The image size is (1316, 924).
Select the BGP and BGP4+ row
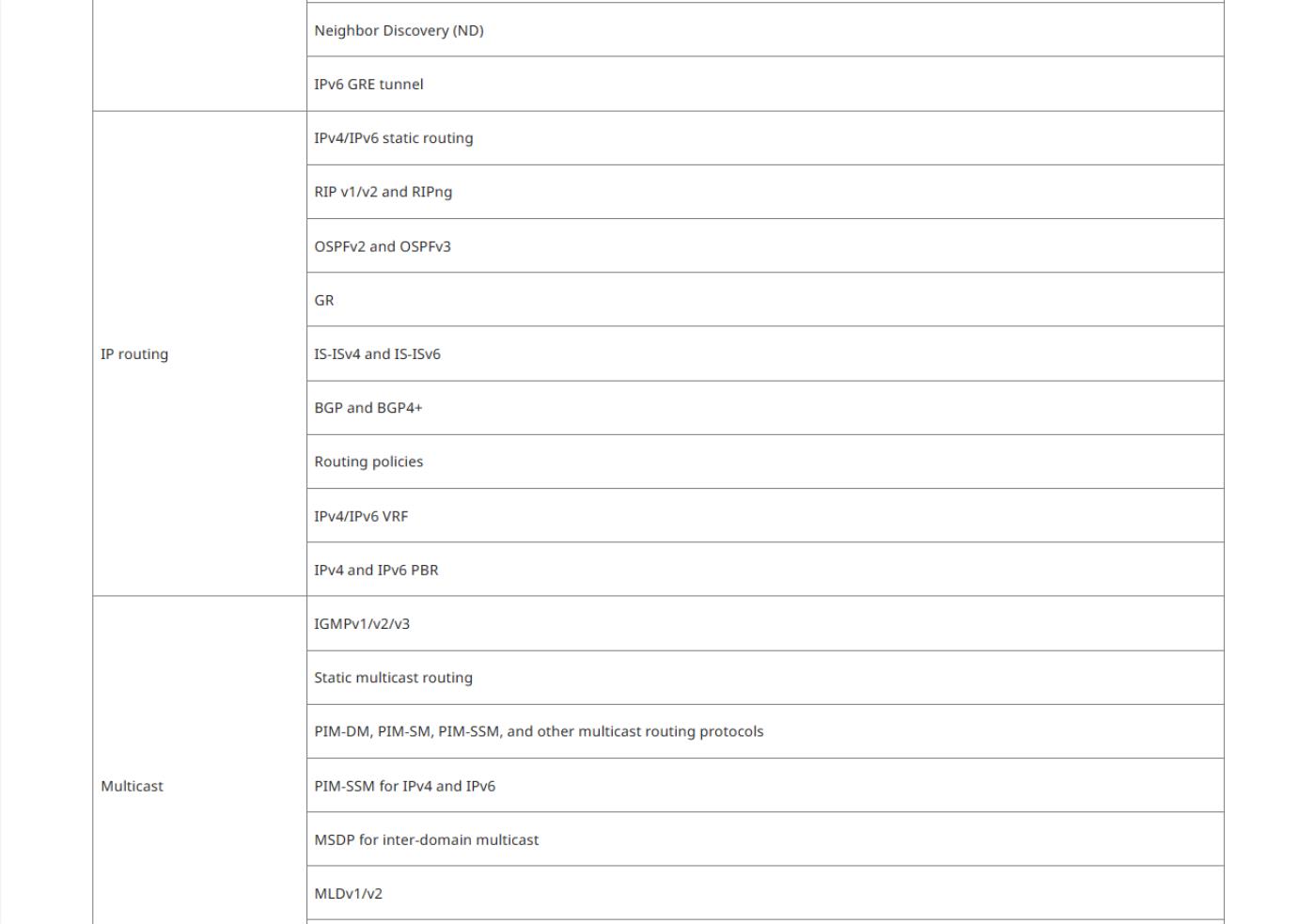click(765, 408)
